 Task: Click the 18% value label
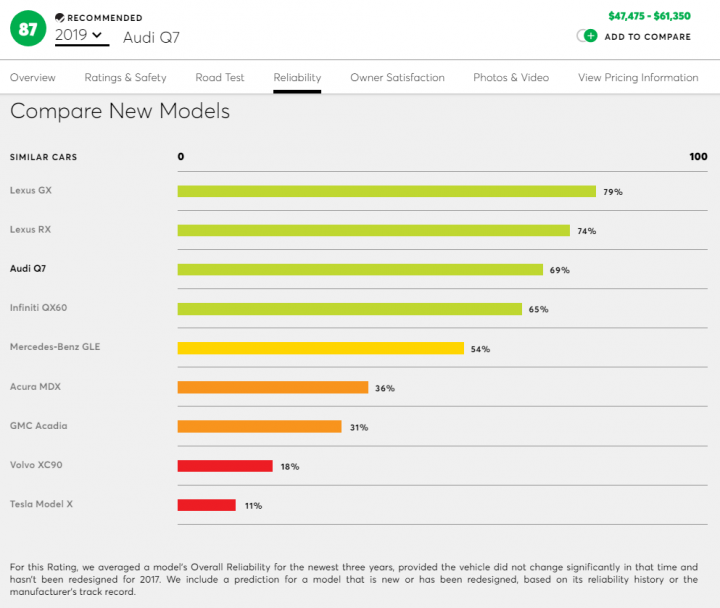point(290,467)
